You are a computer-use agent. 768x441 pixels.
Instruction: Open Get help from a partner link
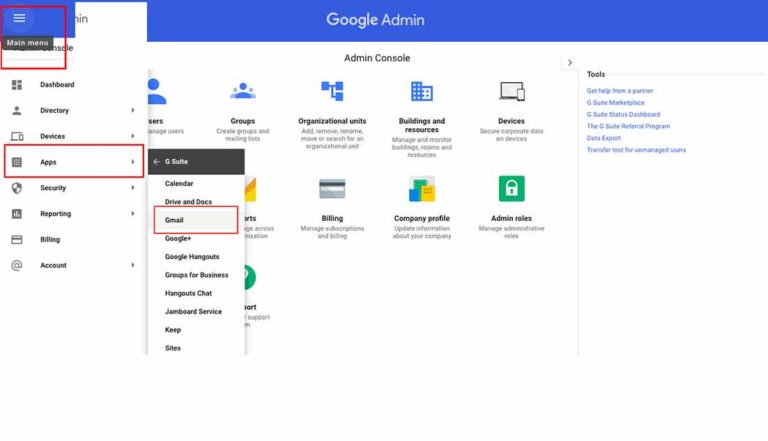click(620, 91)
